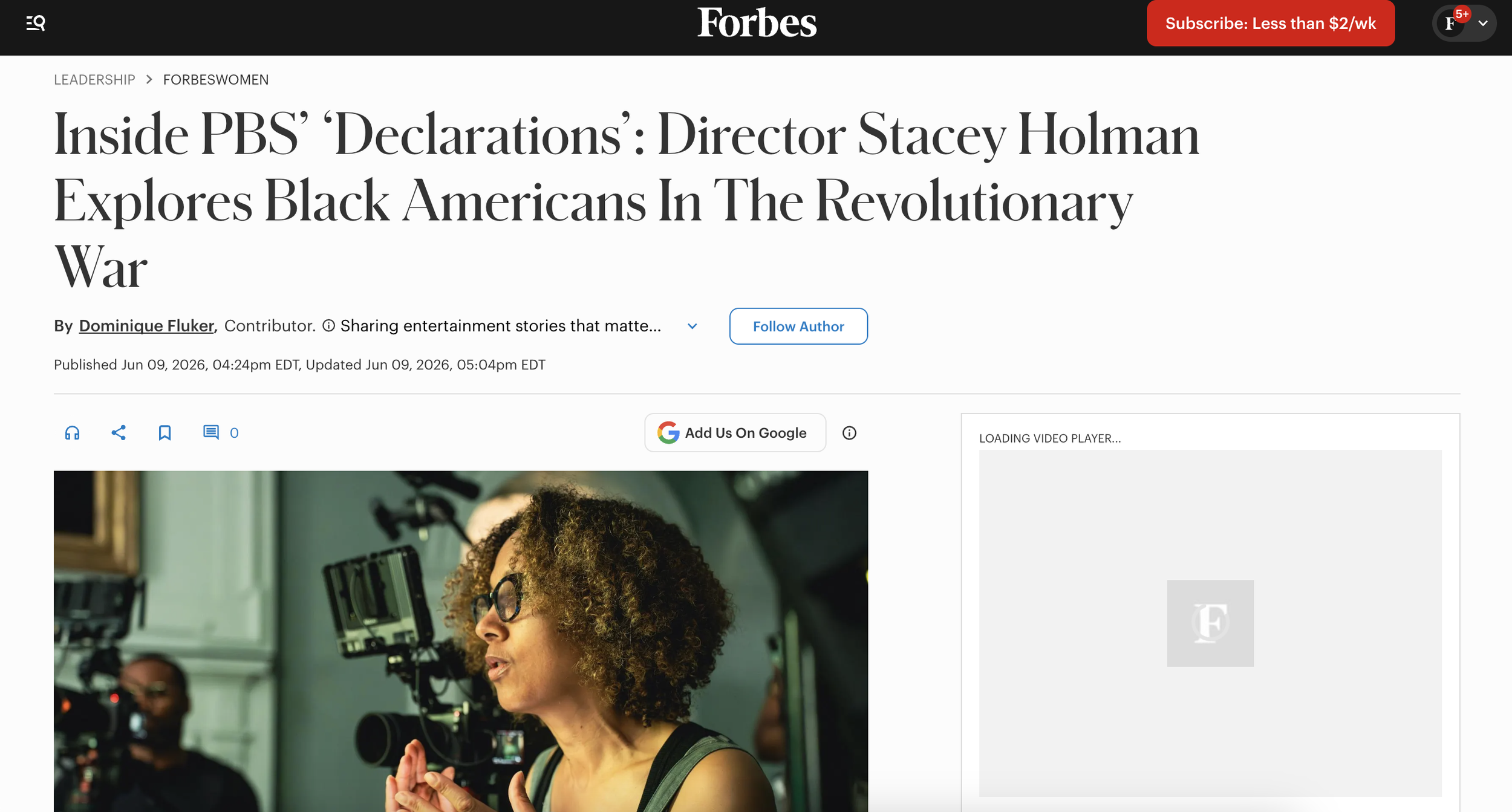
Task: Click the comment count '0'
Action: coord(234,433)
